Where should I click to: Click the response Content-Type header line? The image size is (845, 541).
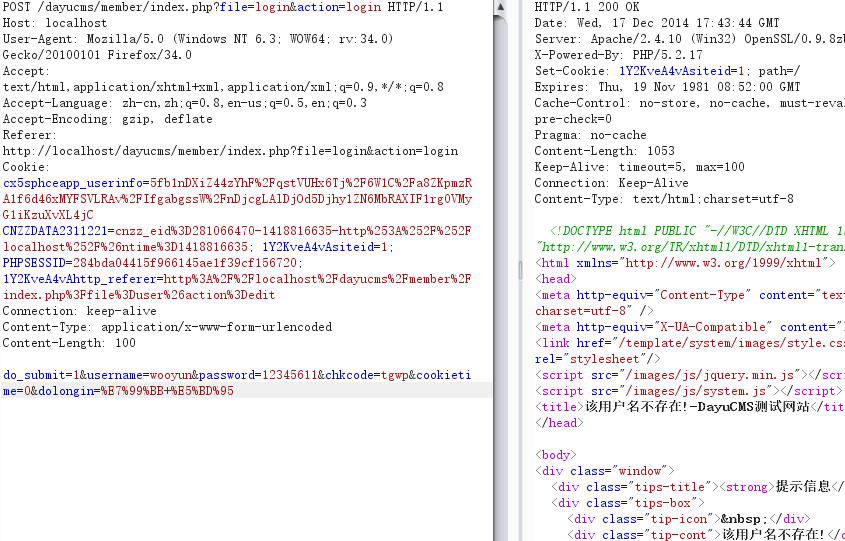point(664,199)
